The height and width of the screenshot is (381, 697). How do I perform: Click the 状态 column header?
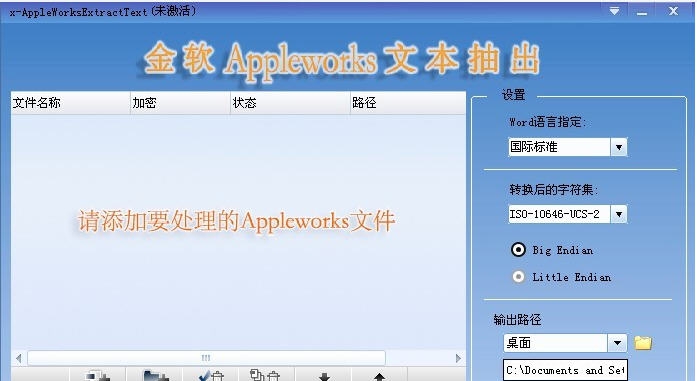[290, 103]
